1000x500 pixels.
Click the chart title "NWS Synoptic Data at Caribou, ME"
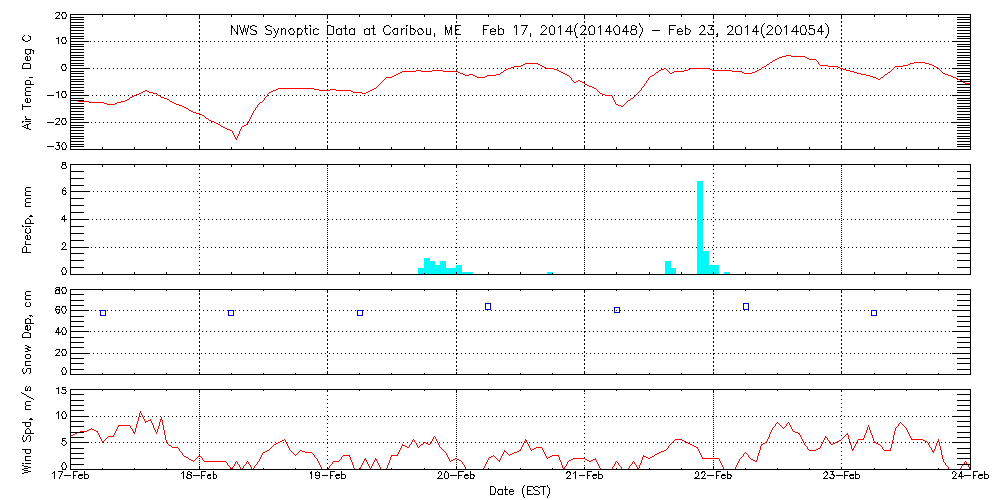(x=345, y=30)
